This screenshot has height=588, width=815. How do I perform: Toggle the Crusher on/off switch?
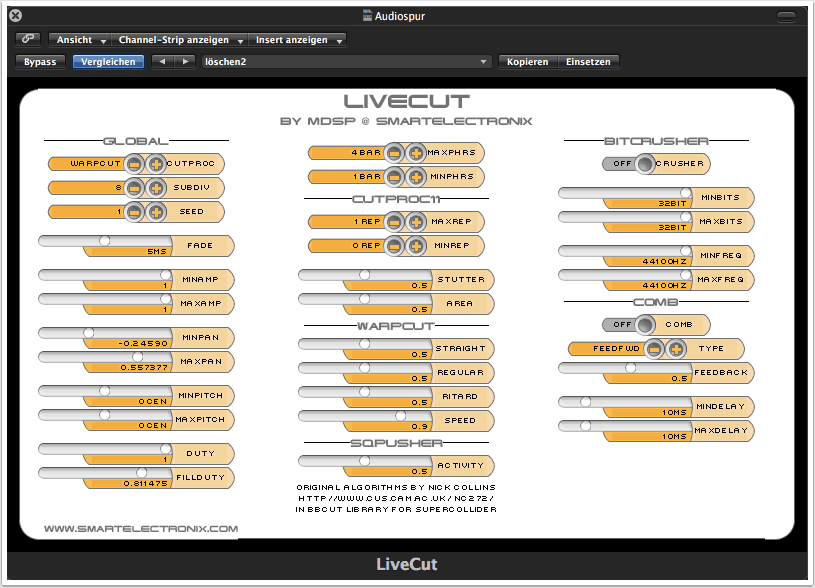tap(645, 164)
